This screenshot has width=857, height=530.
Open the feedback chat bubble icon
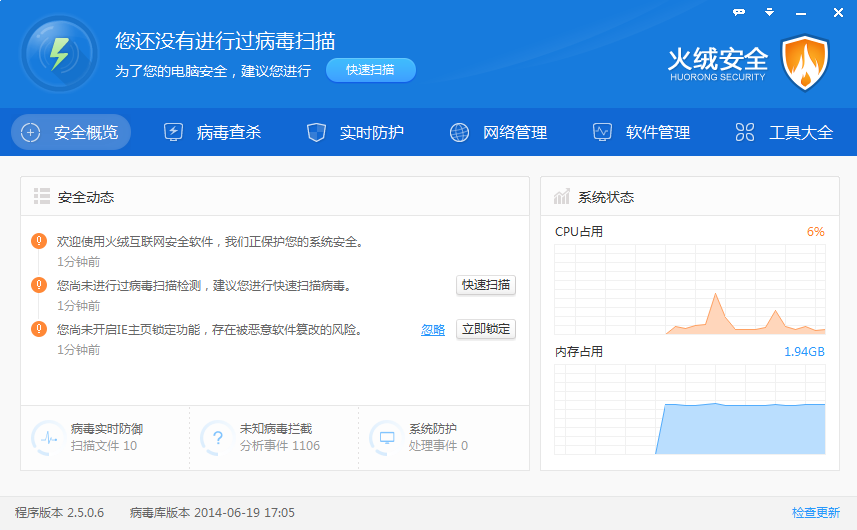coord(739,12)
